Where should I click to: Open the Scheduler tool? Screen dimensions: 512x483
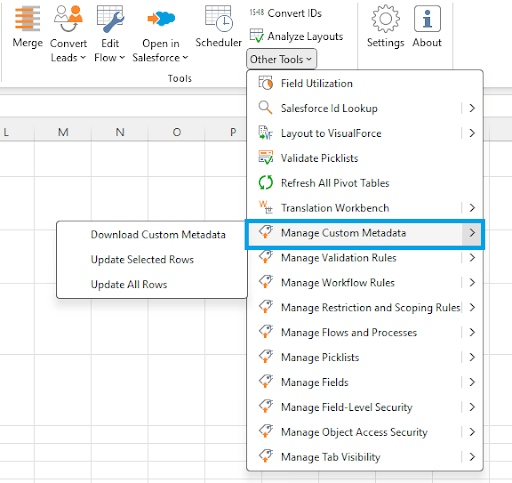[x=218, y=27]
